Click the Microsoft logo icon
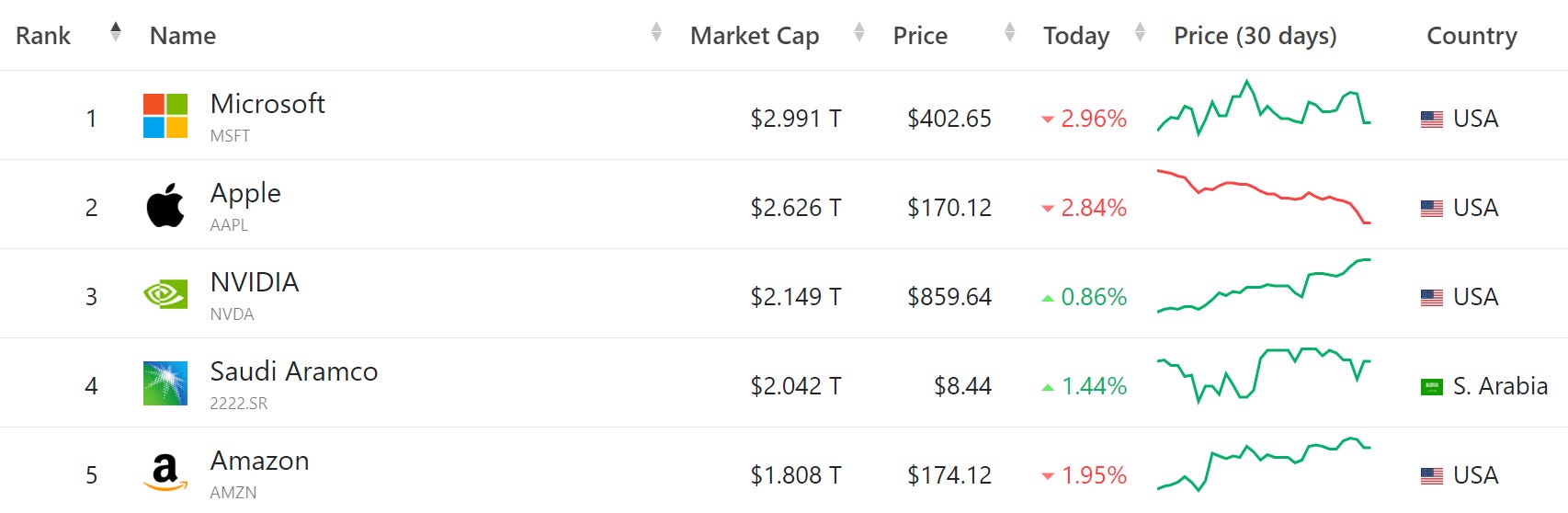Viewport: 1568px width, 513px height. pos(165,116)
